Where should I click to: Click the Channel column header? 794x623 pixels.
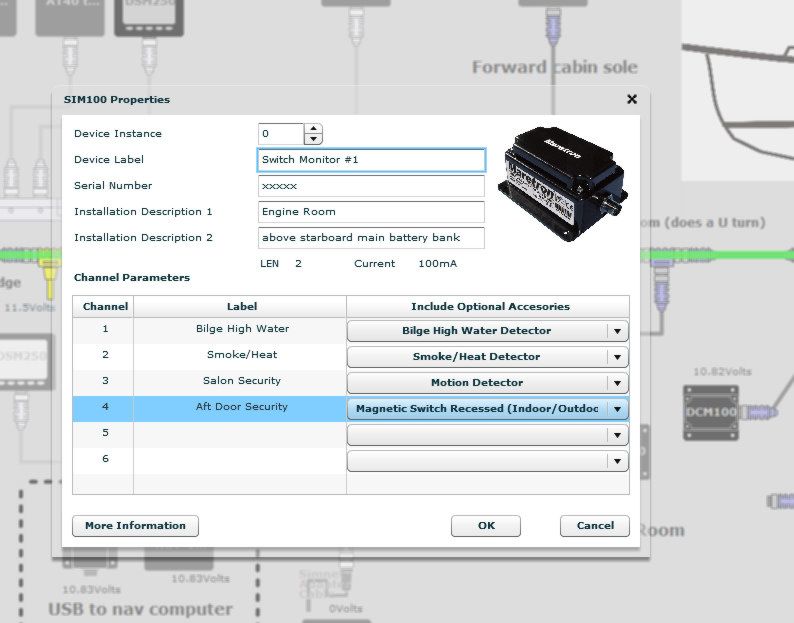coord(103,306)
